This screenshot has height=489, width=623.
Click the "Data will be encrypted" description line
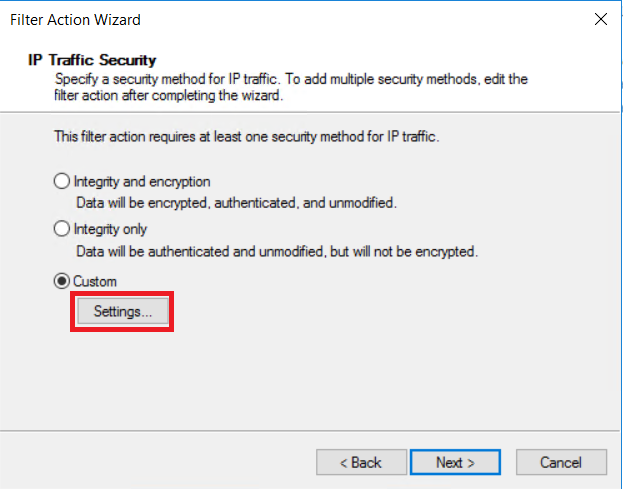pyautogui.click(x=224, y=202)
